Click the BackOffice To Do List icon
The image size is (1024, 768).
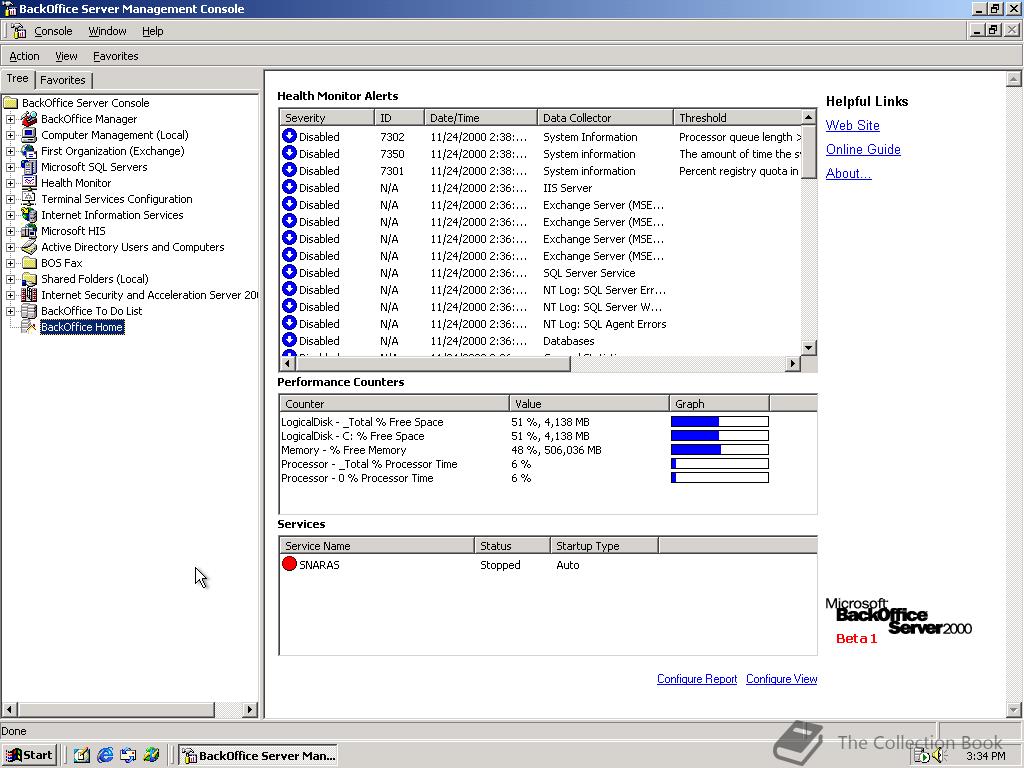point(29,311)
